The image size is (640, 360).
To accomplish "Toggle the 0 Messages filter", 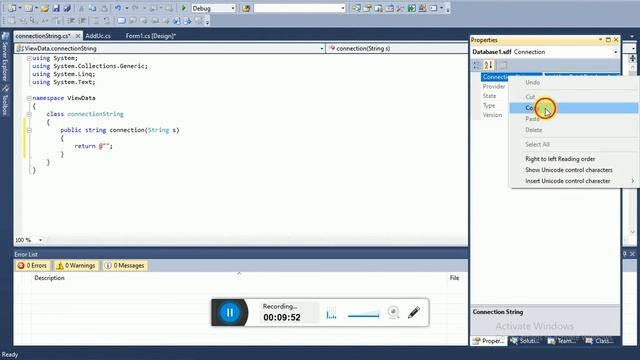I will pos(124,265).
